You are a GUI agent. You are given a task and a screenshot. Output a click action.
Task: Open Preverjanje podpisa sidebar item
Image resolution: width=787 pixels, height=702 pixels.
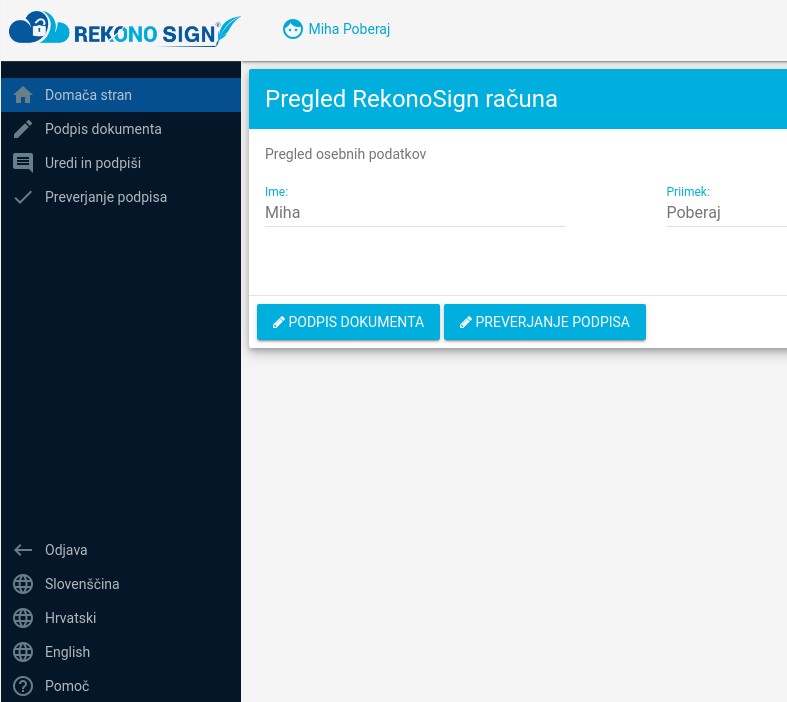[x=121, y=197]
